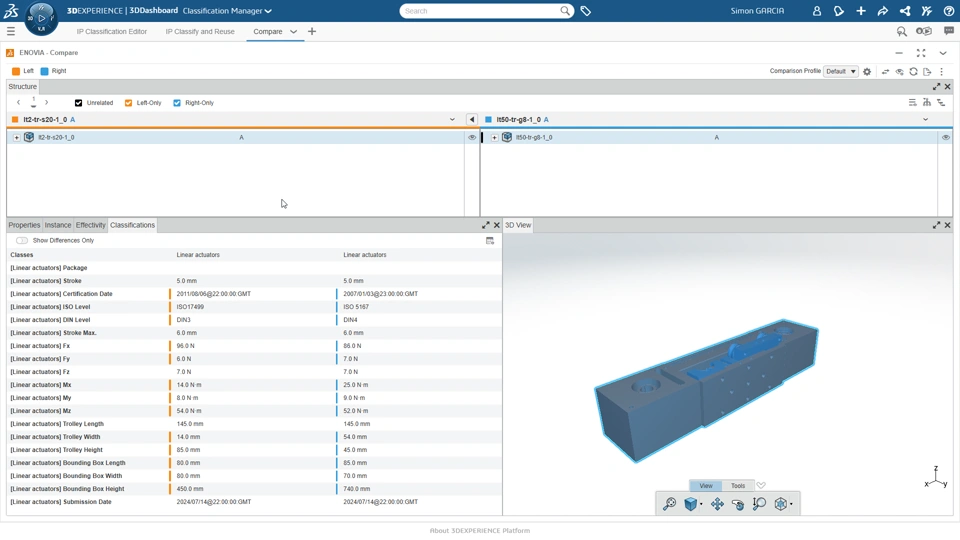Click the view cube display icon
The height and width of the screenshot is (540, 960).
coord(691,504)
